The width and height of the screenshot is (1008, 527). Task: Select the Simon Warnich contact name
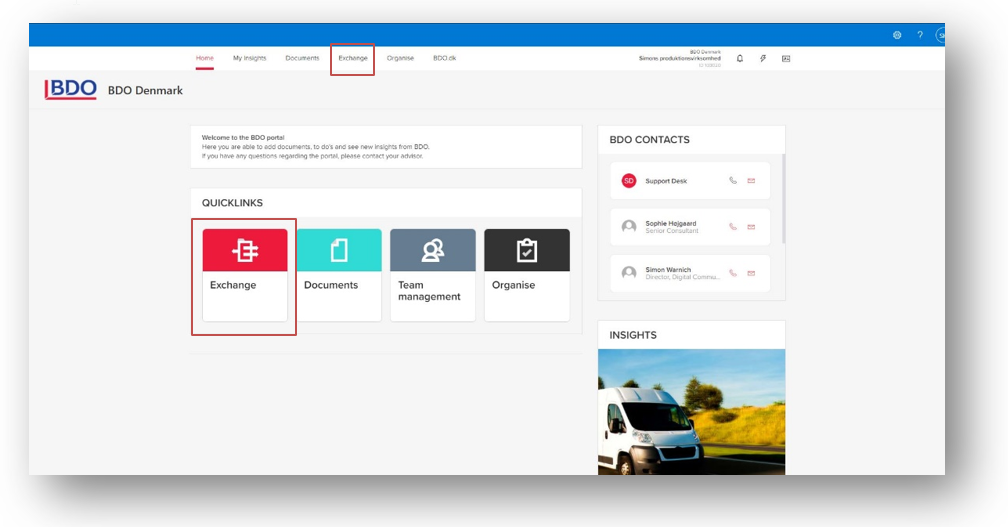[668, 270]
